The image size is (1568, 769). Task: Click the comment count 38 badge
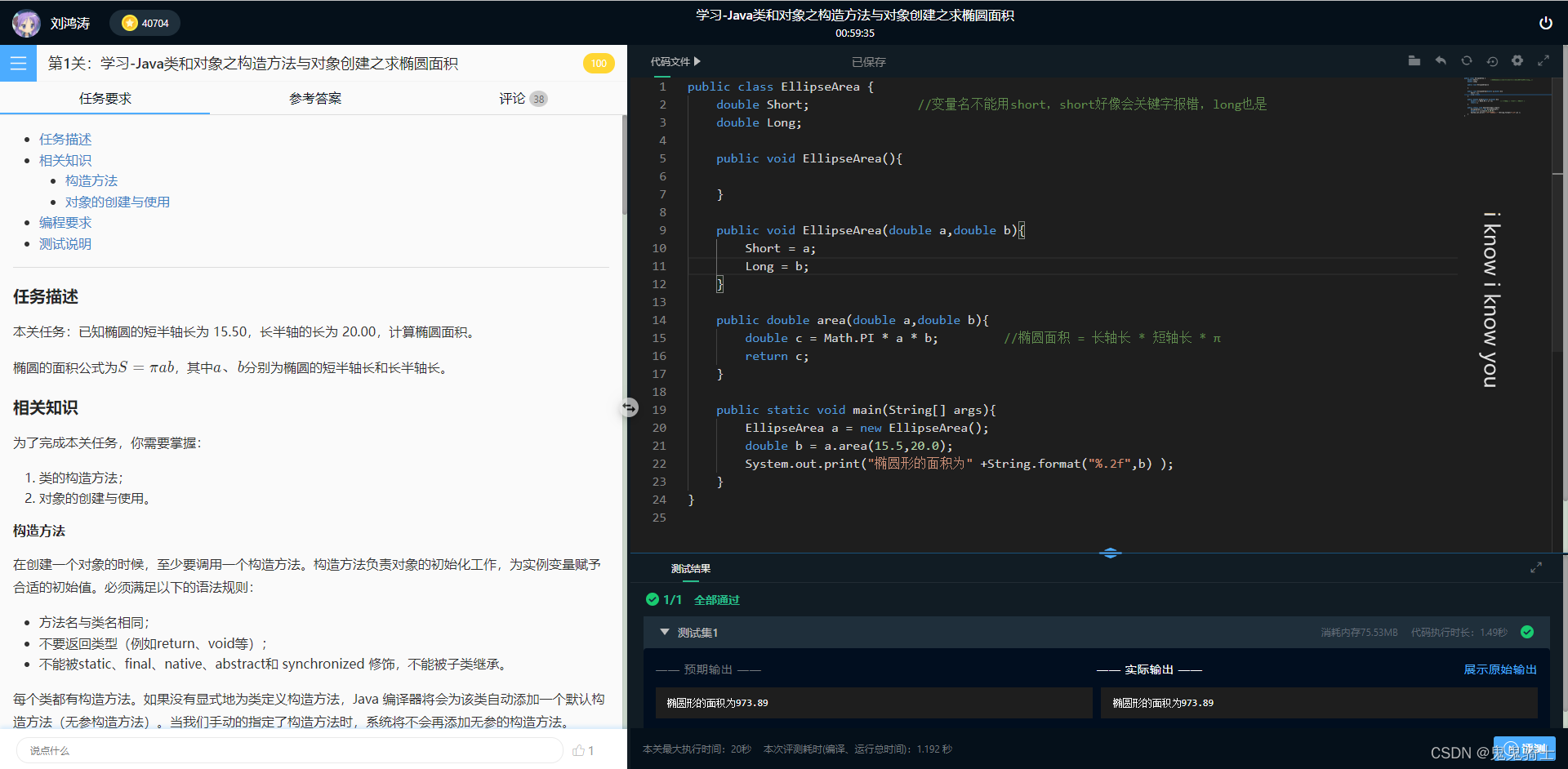(538, 99)
